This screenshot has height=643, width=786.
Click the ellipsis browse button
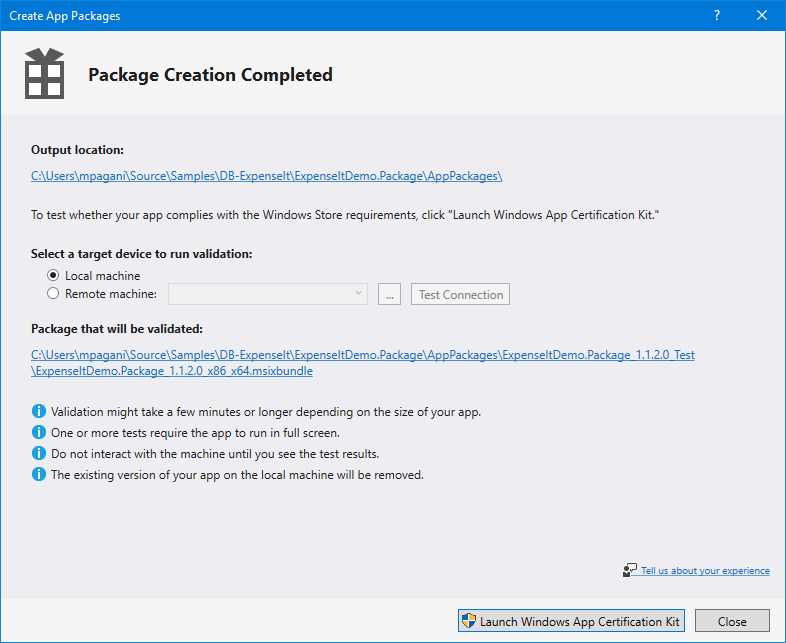pyautogui.click(x=389, y=294)
